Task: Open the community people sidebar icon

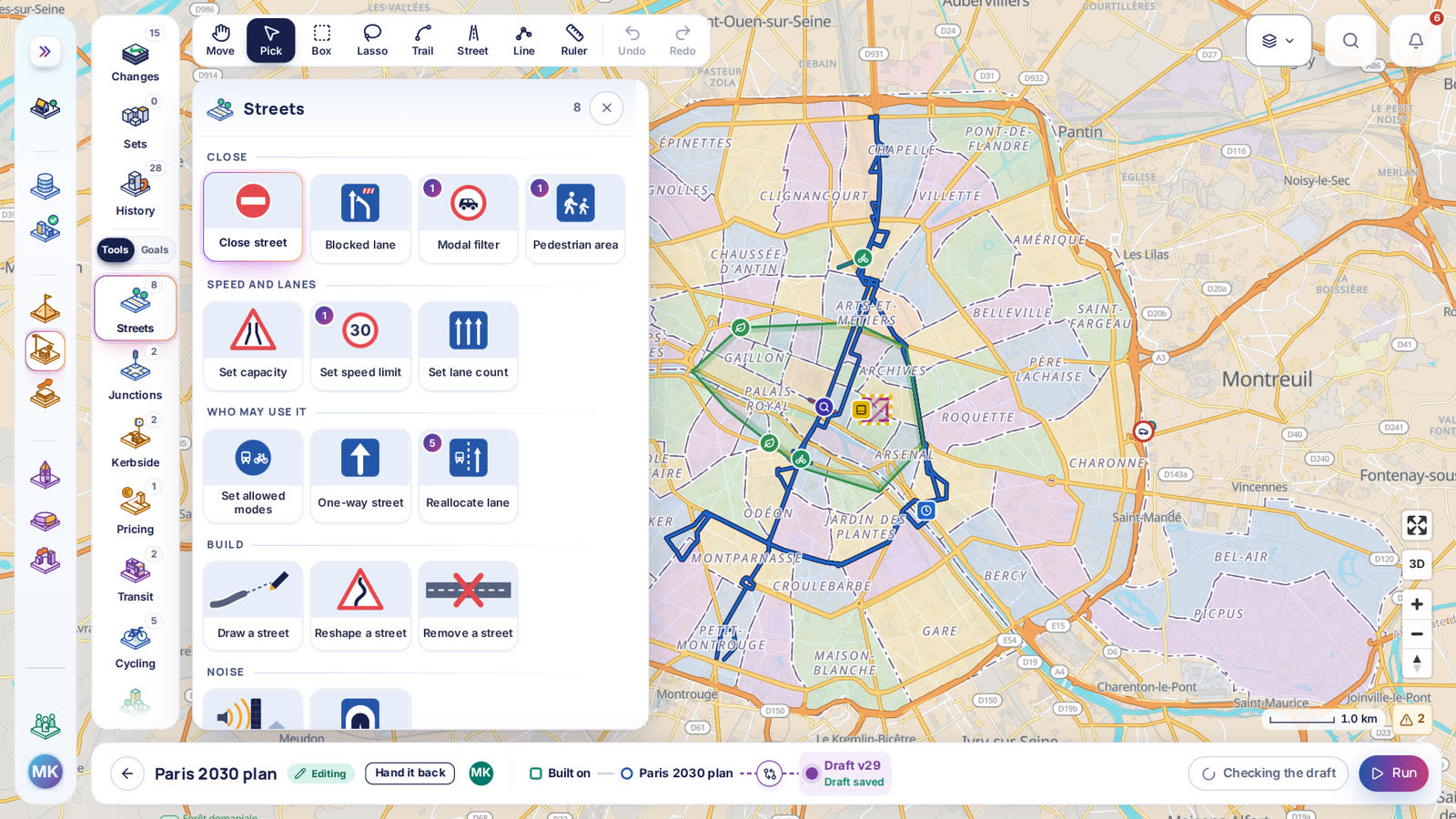Action: (x=45, y=725)
